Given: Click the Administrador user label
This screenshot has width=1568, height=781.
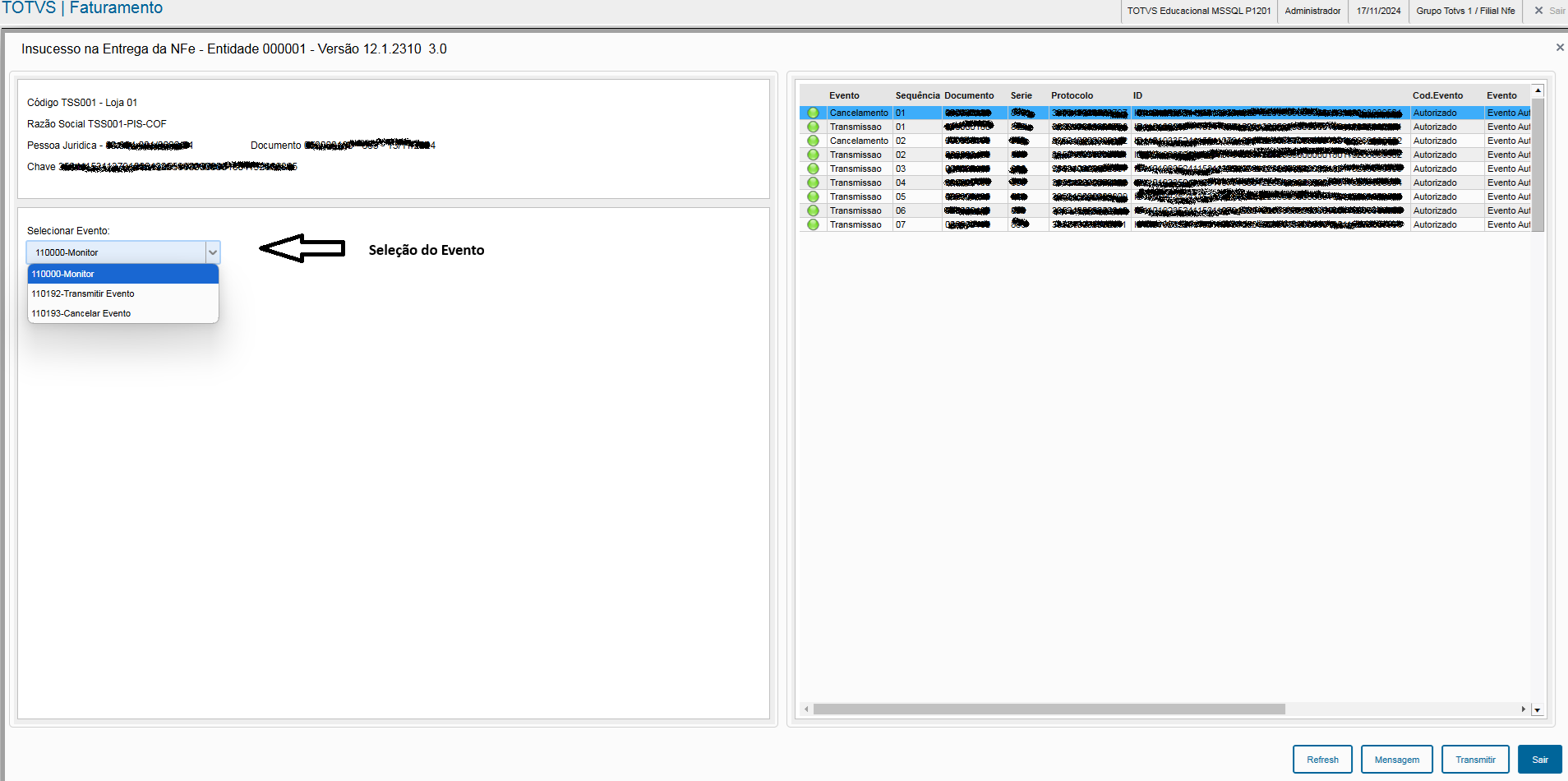Looking at the screenshot, I should point(1312,11).
